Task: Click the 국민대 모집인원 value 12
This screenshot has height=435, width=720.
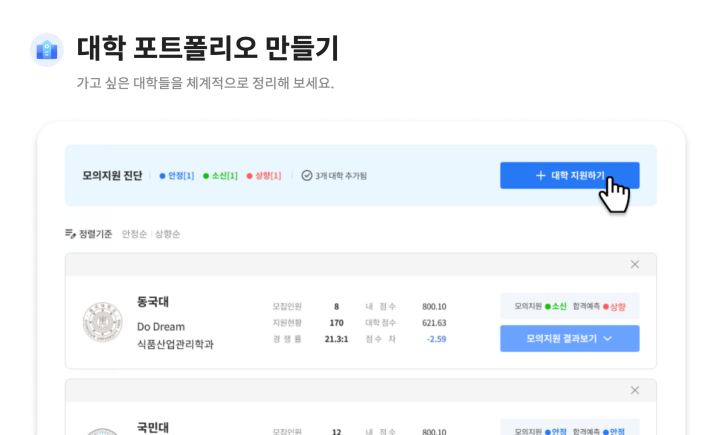Action: click(x=336, y=432)
